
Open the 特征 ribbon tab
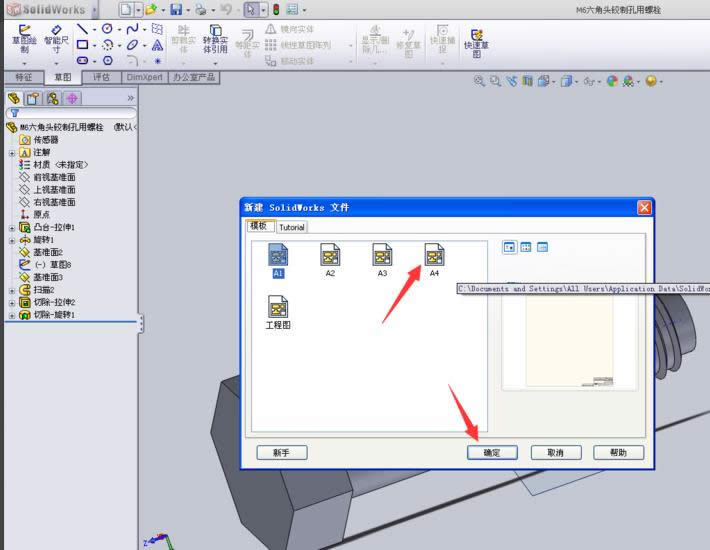coord(24,77)
